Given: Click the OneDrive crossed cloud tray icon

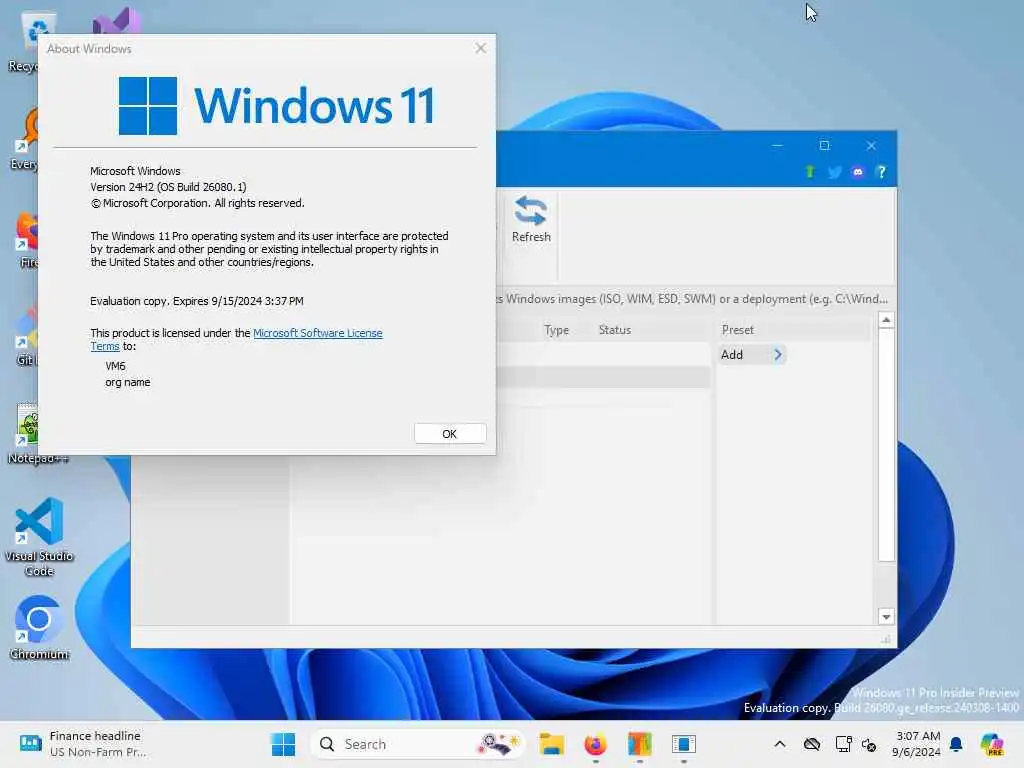Looking at the screenshot, I should coord(812,744).
